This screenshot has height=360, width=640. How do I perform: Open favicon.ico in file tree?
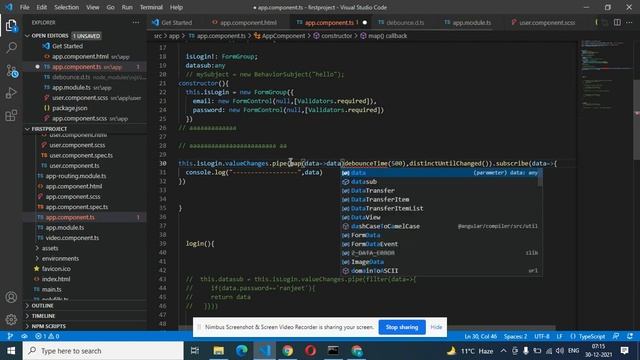coord(56,269)
